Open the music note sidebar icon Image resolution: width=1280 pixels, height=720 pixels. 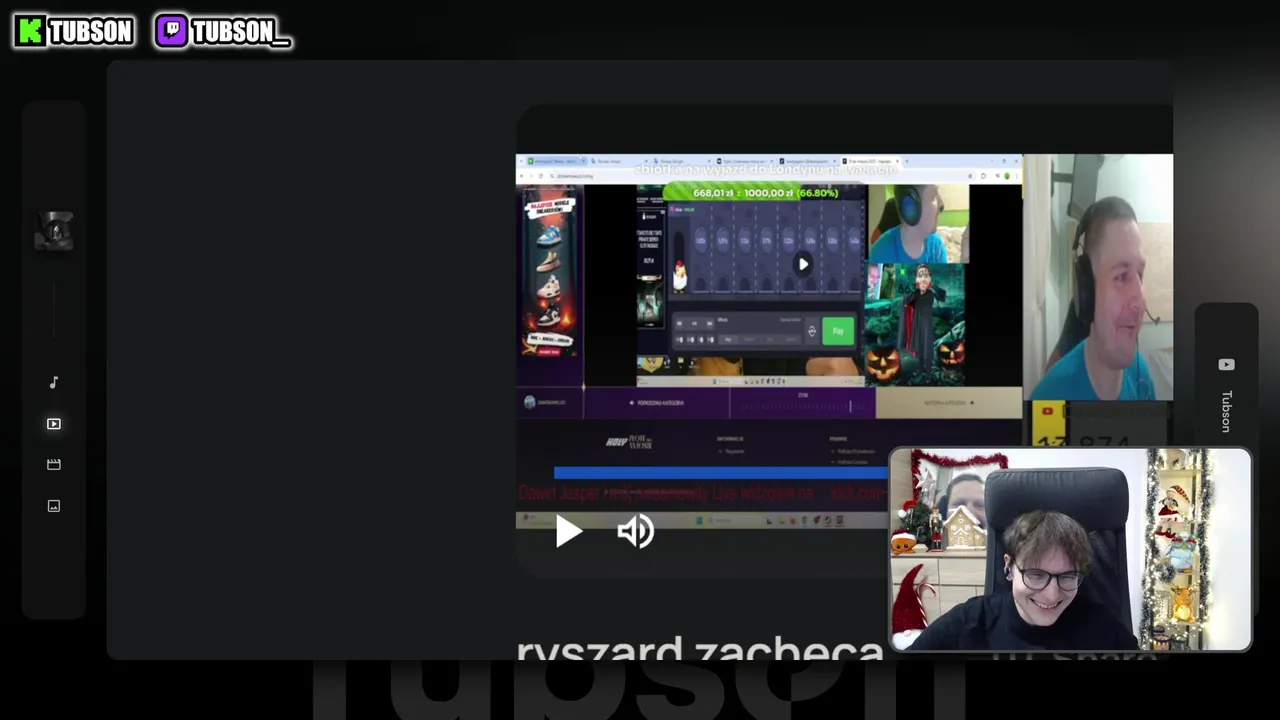click(x=54, y=382)
